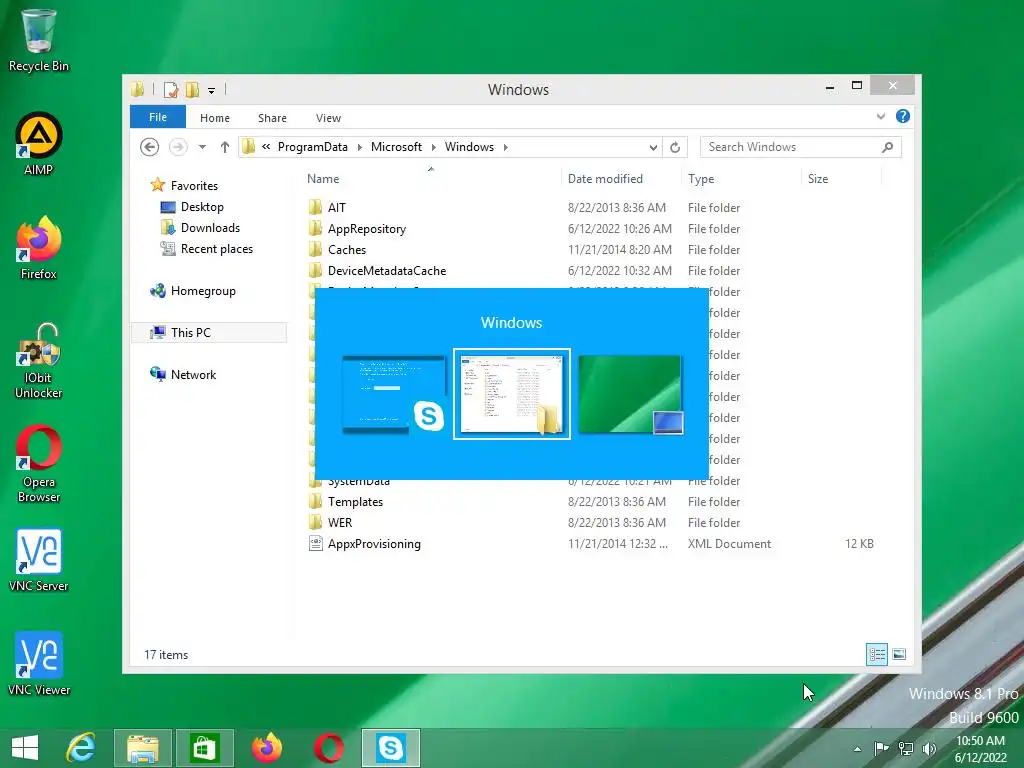This screenshot has width=1024, height=768.
Task: Click the Windows Start button
Action: point(25,748)
